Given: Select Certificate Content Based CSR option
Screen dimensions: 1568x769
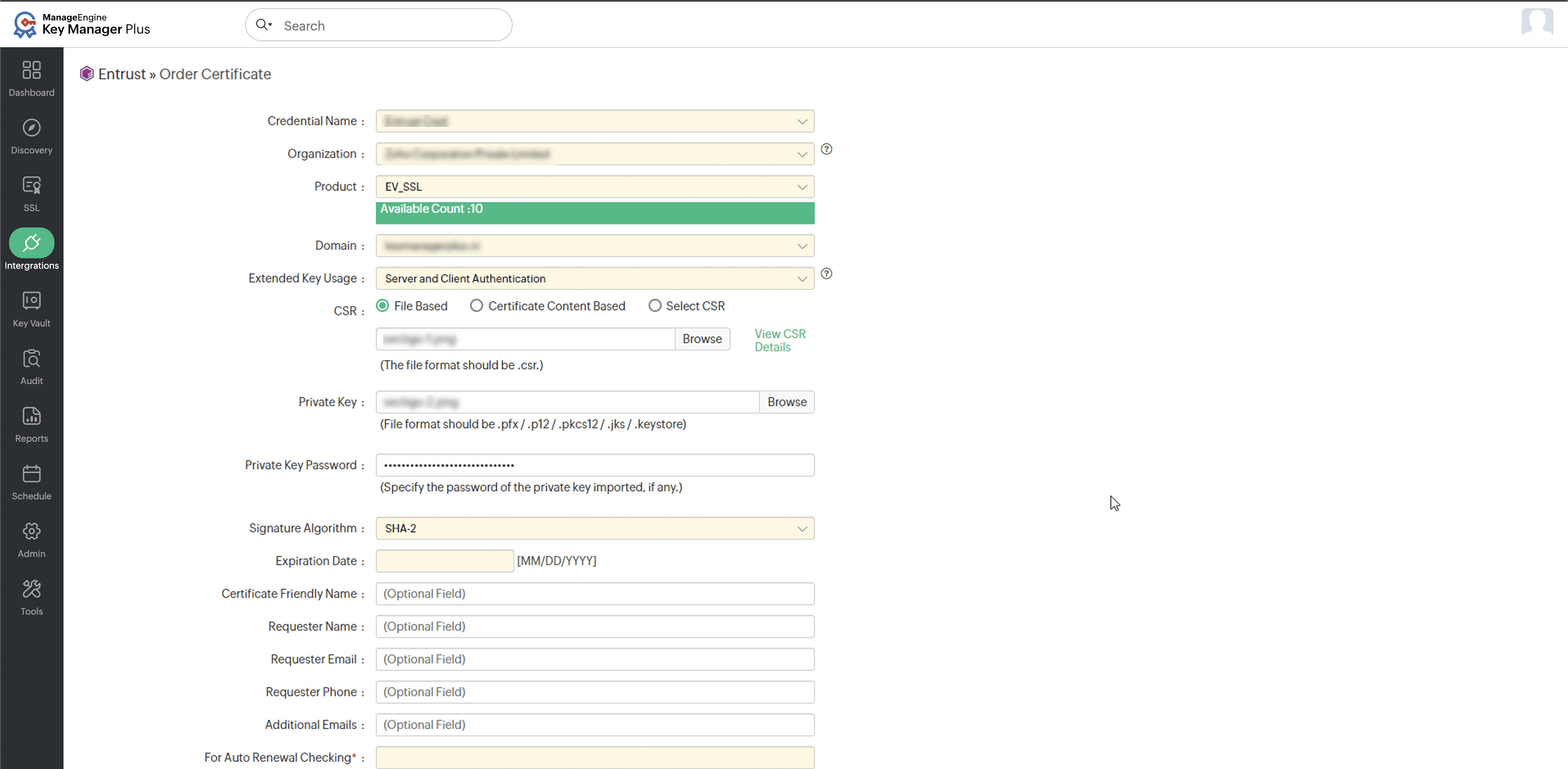Looking at the screenshot, I should point(476,306).
